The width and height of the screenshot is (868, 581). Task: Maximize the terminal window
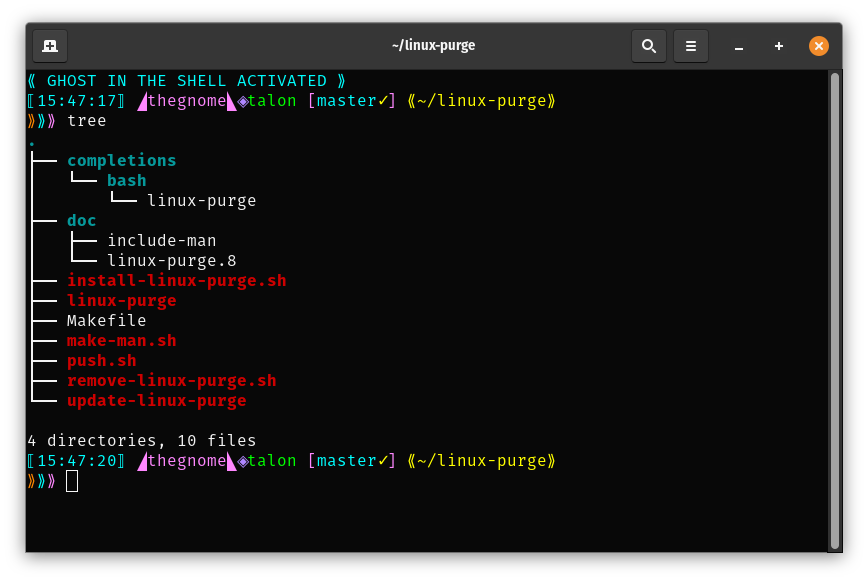[x=779, y=46]
